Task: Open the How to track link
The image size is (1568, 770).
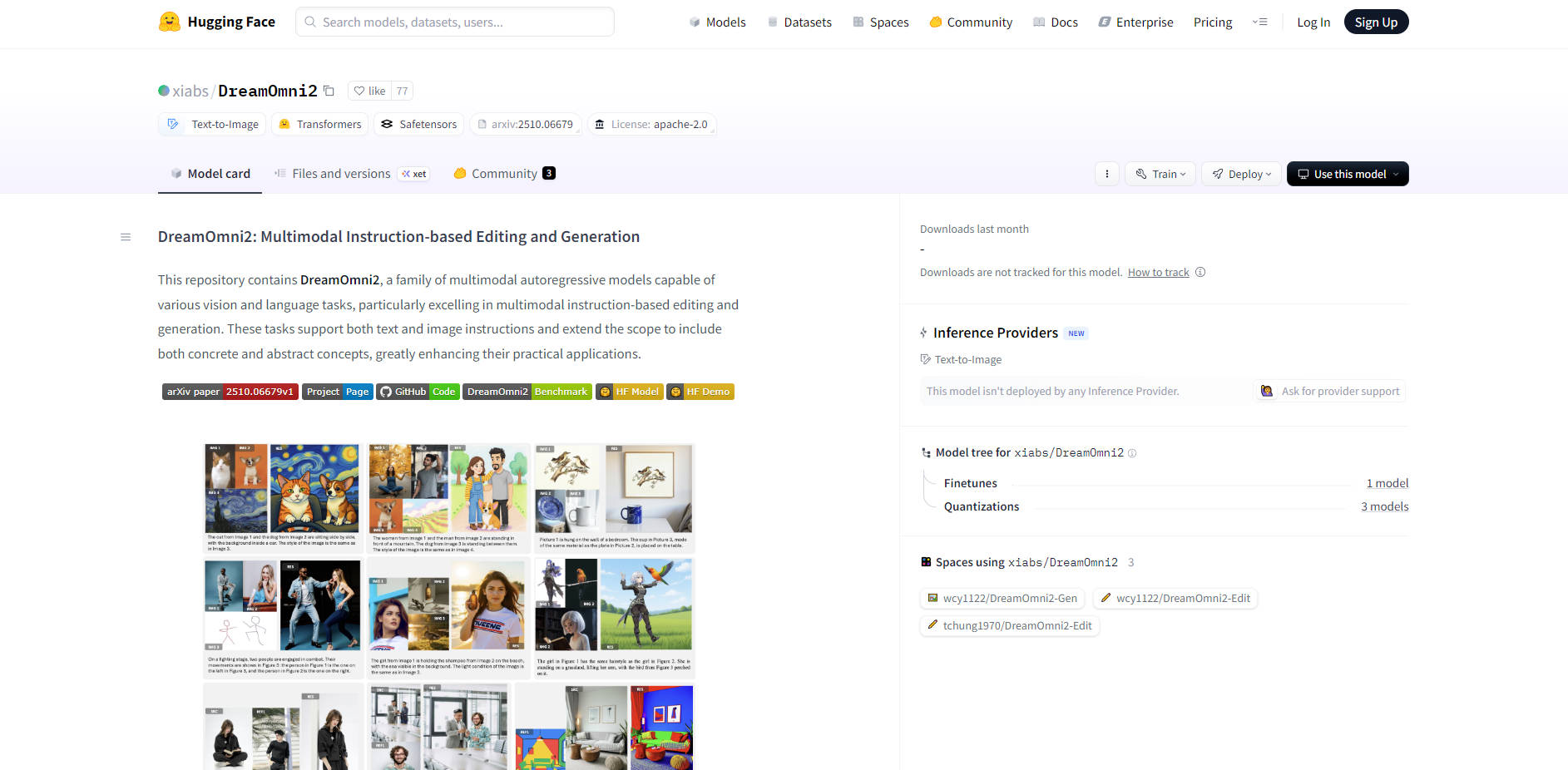Action: tap(1158, 272)
